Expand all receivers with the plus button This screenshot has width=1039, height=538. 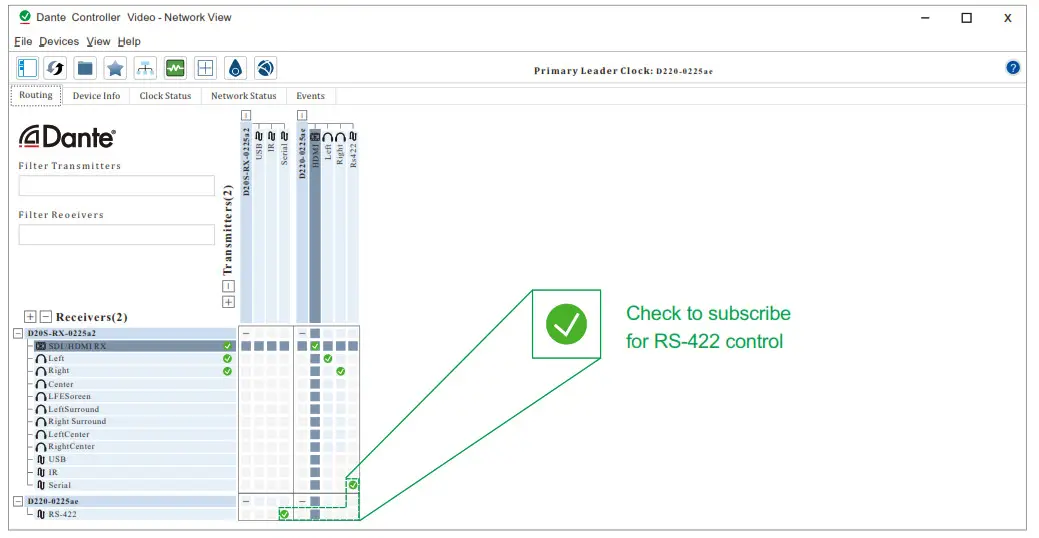[x=30, y=317]
